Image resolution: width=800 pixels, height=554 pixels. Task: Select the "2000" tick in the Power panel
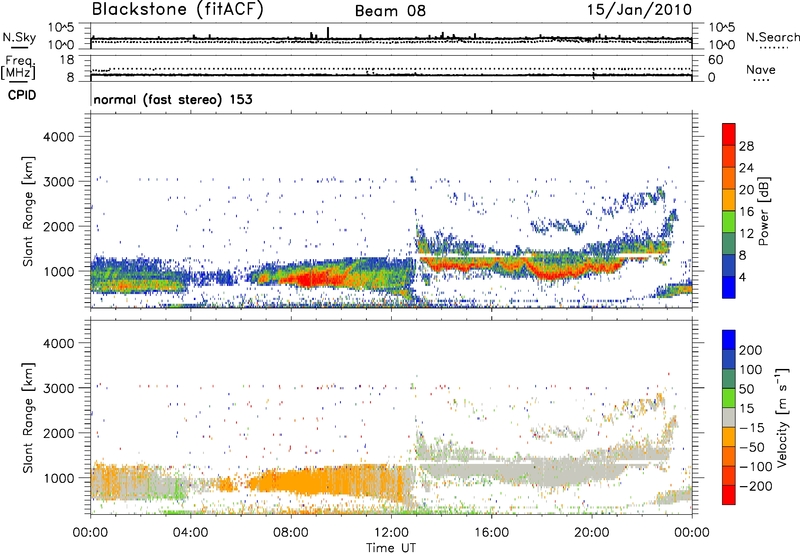tap(59, 226)
